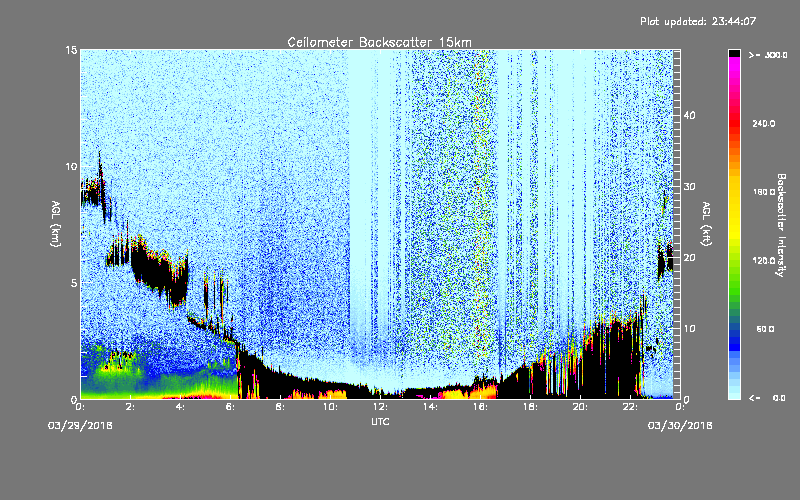
Task: Click the "4:" hour tick label
Action: coord(180,407)
